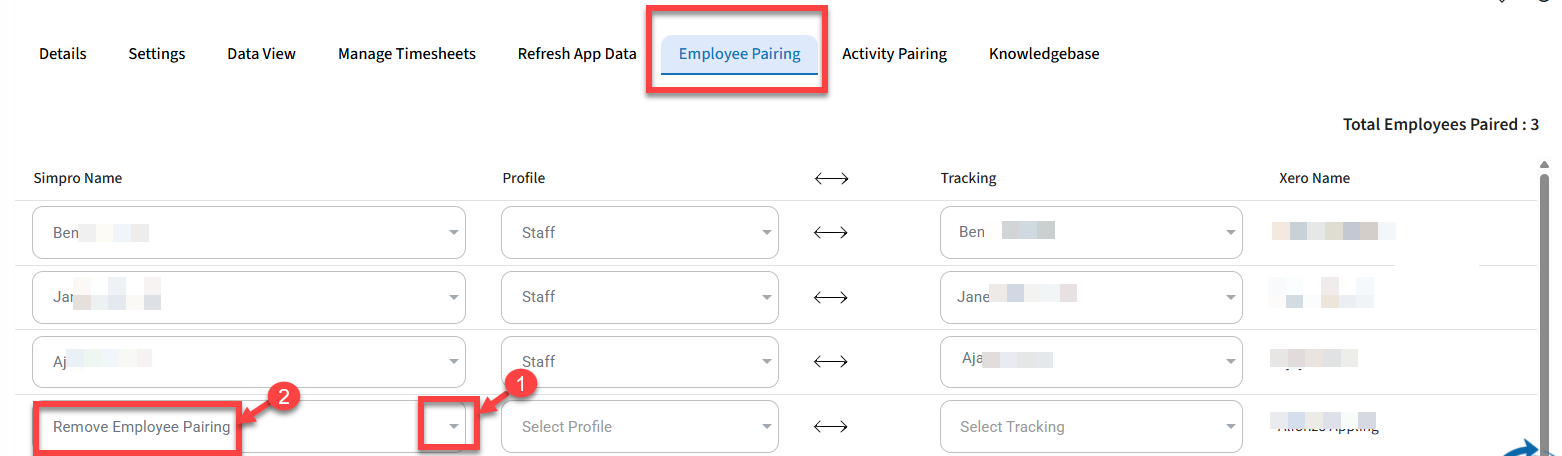Open the Select Tracking dropdown
Image resolution: width=1562 pixels, height=456 pixels.
click(x=1091, y=427)
